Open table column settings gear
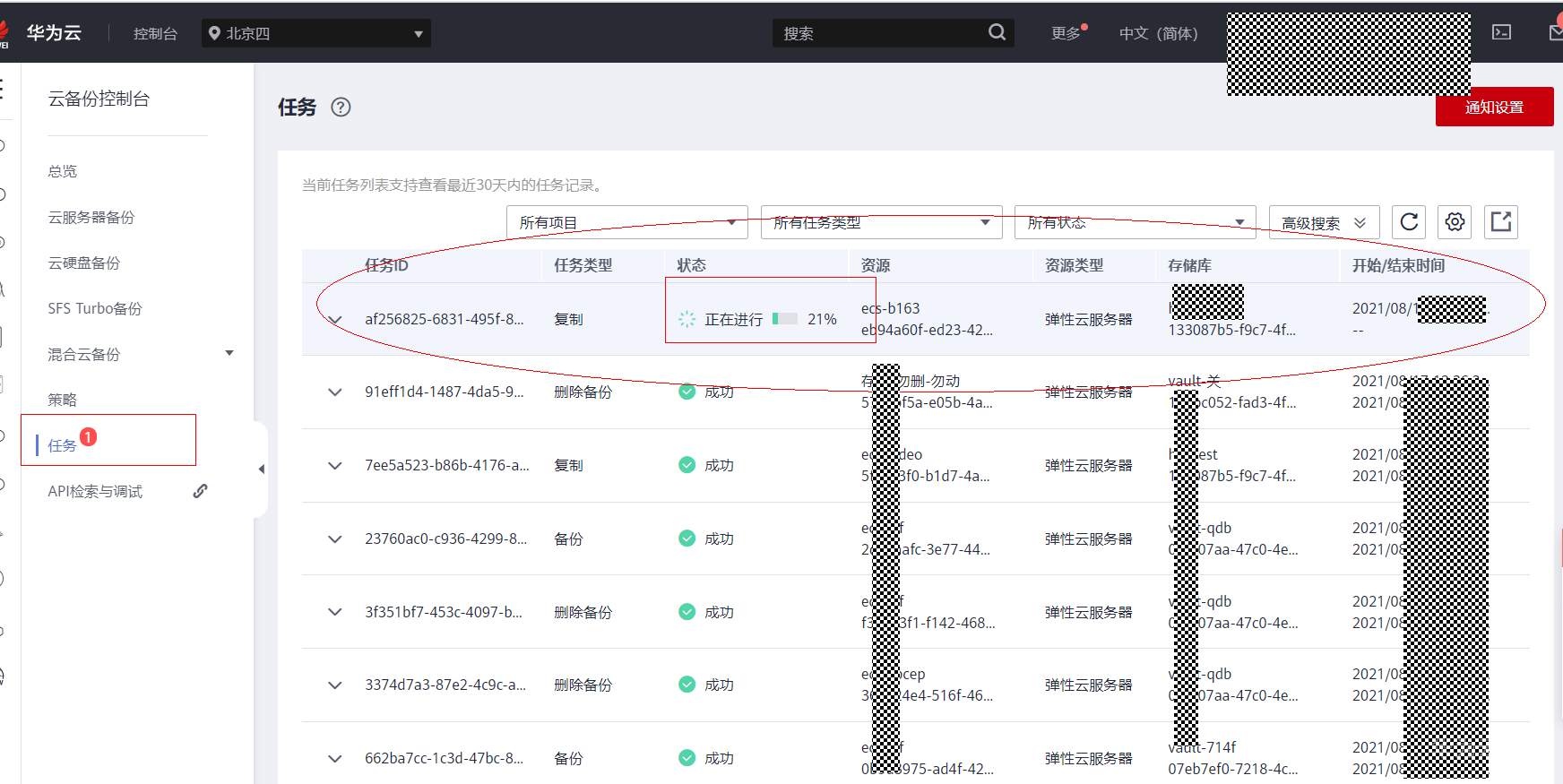 coord(1455,222)
